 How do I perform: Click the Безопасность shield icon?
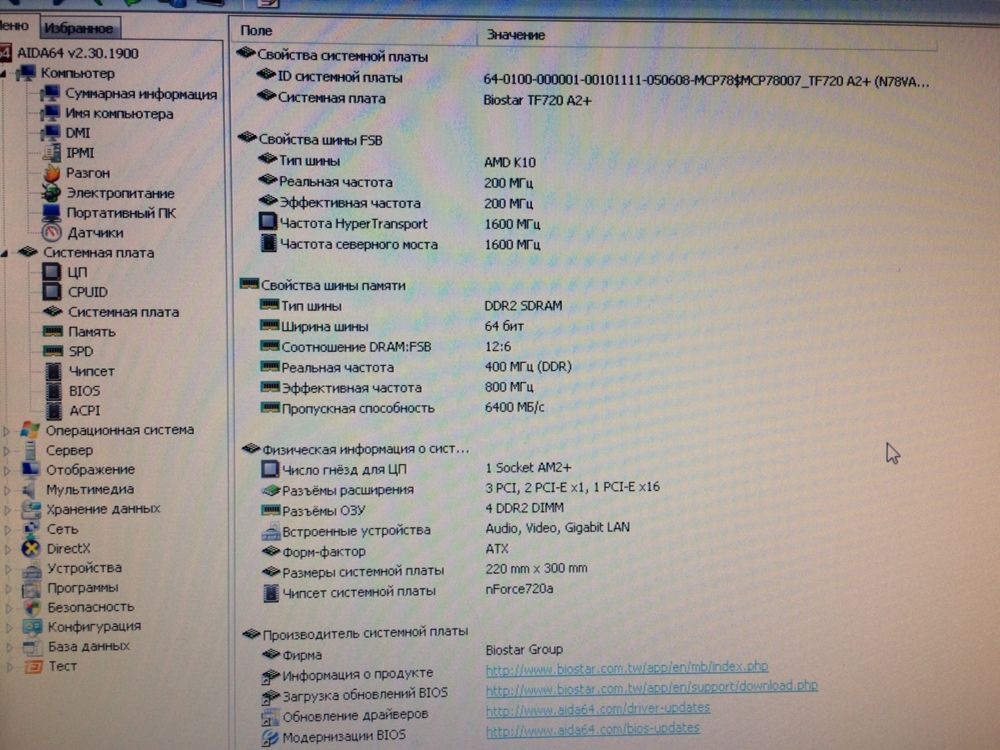click(32, 607)
